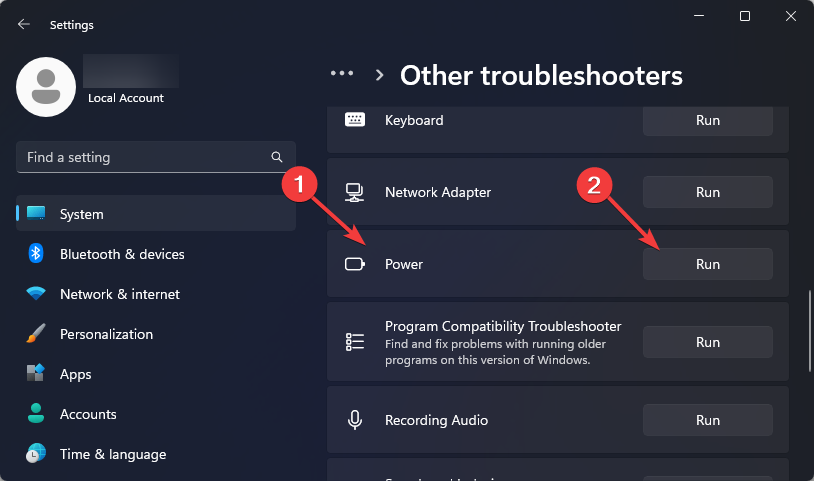The width and height of the screenshot is (814, 481).
Task: Run the Network Adapter troubleshooter
Action: point(708,192)
